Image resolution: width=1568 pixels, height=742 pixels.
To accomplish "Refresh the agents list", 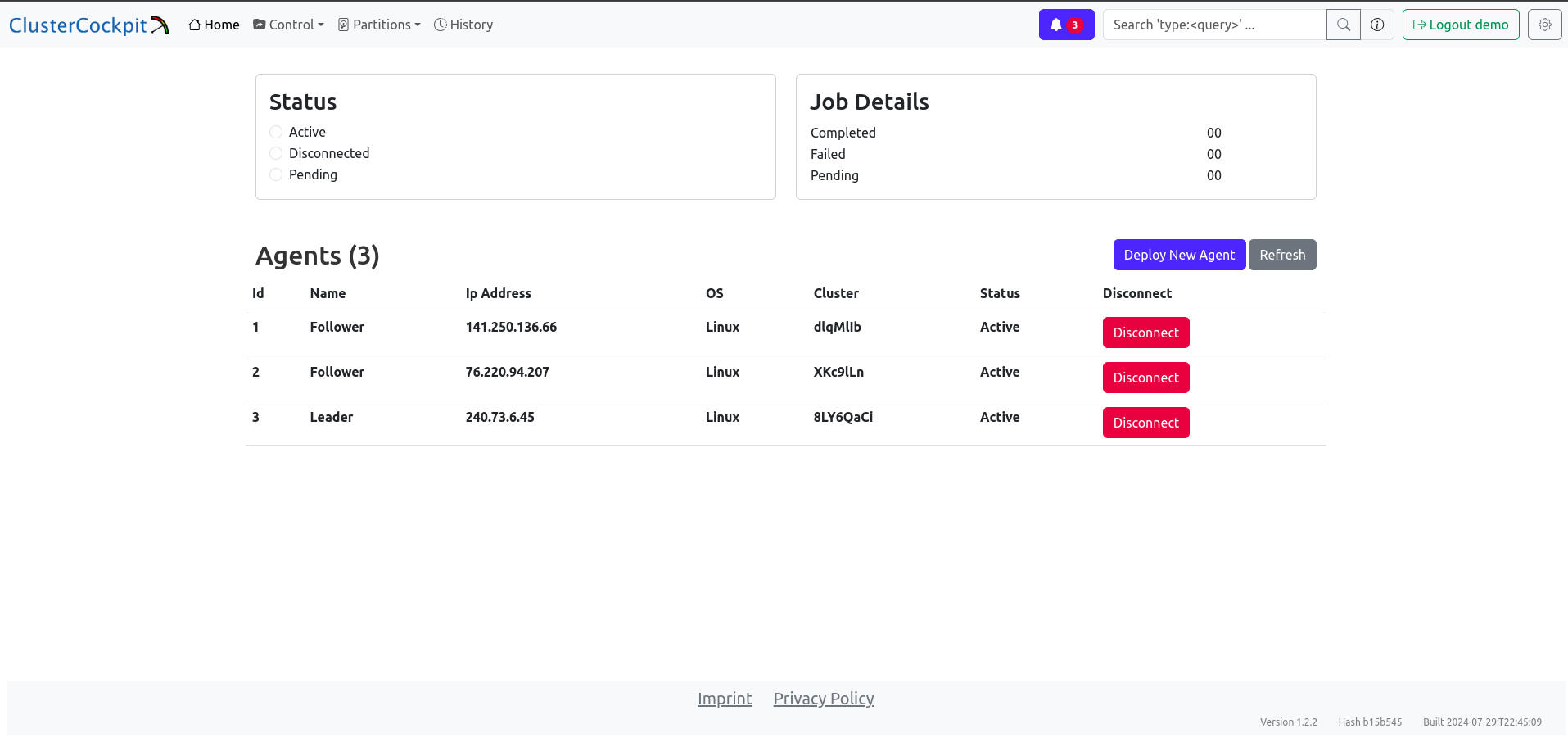I will pyautogui.click(x=1281, y=255).
